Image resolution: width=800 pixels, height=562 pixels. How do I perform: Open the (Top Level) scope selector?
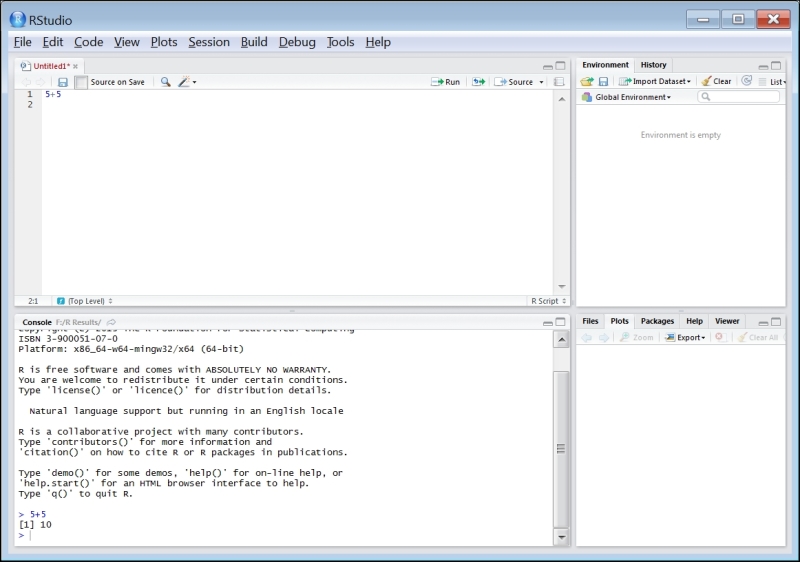point(85,301)
